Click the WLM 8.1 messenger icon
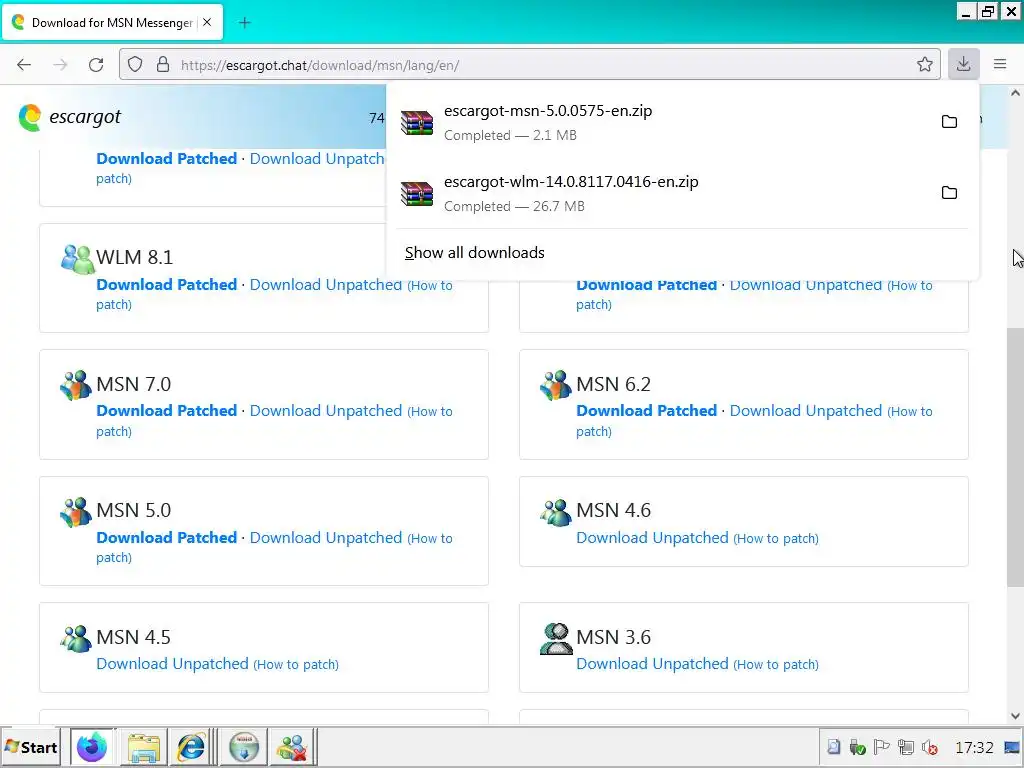Screen dimensions: 1024x768 point(76,259)
